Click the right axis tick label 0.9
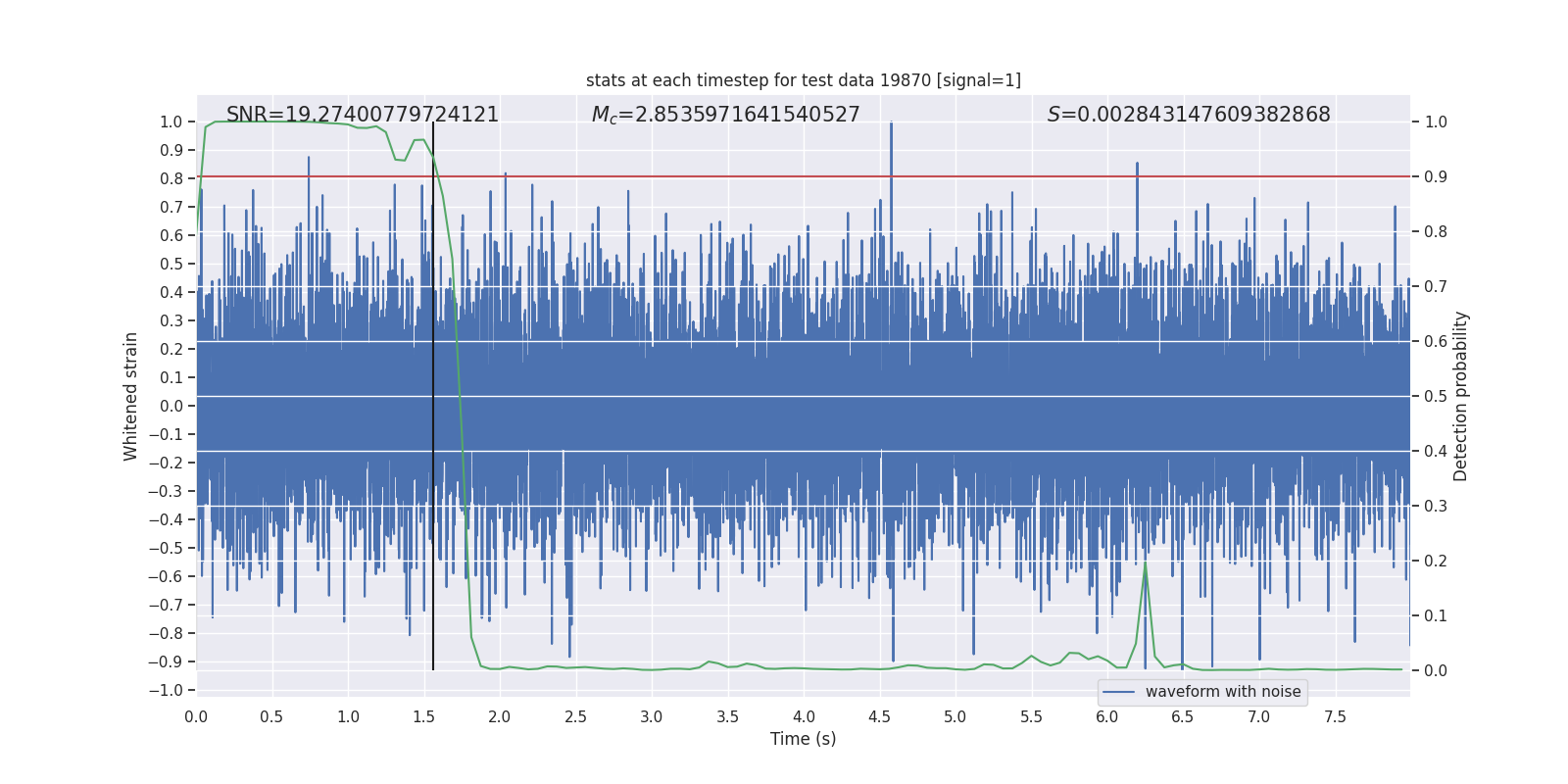The width and height of the screenshot is (1568, 784). 1436,177
